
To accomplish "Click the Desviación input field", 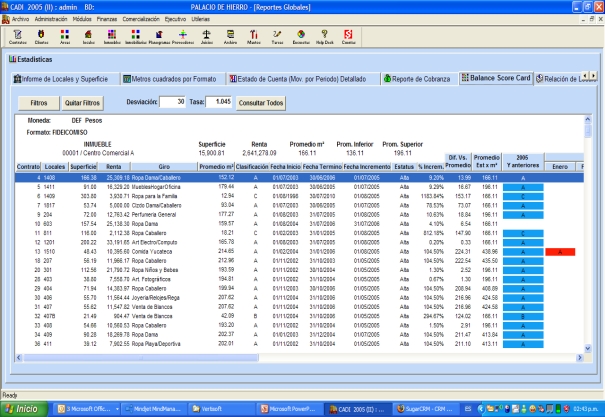I will click(171, 102).
